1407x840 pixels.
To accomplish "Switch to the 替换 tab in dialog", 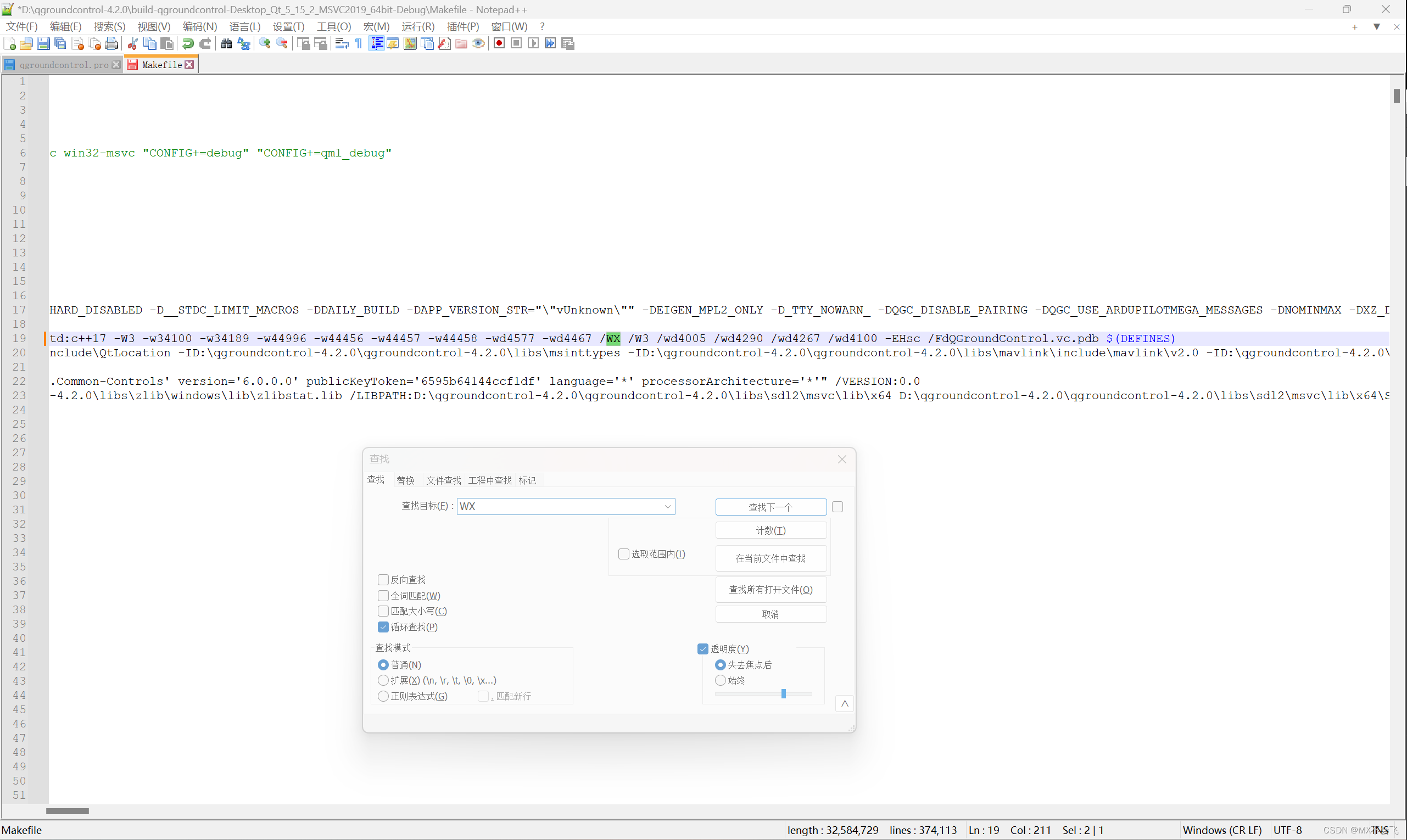I will click(x=405, y=480).
